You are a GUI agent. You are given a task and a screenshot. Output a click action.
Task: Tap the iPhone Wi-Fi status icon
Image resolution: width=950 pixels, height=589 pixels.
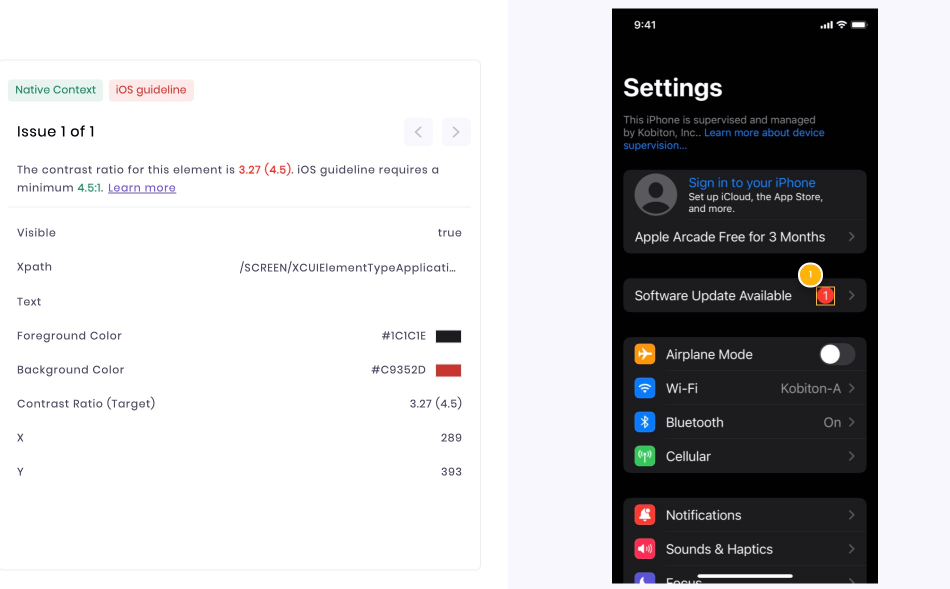point(842,25)
